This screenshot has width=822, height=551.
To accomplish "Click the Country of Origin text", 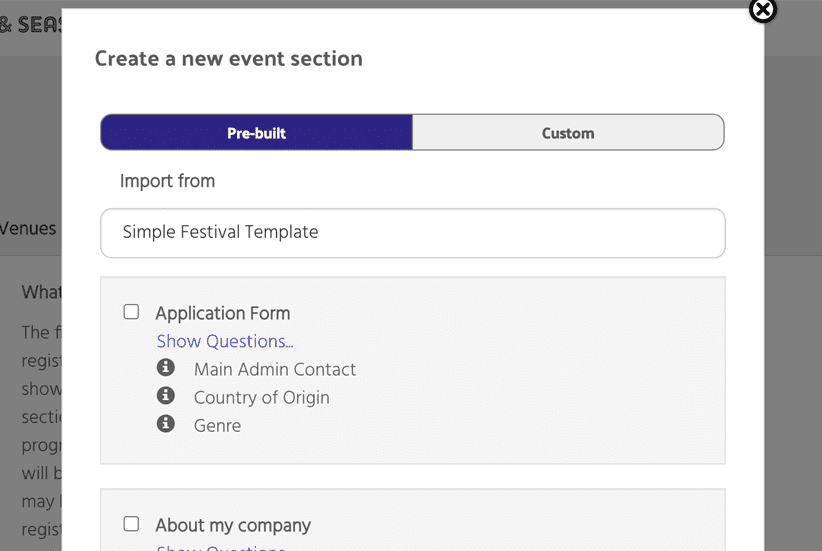I will click(262, 397).
